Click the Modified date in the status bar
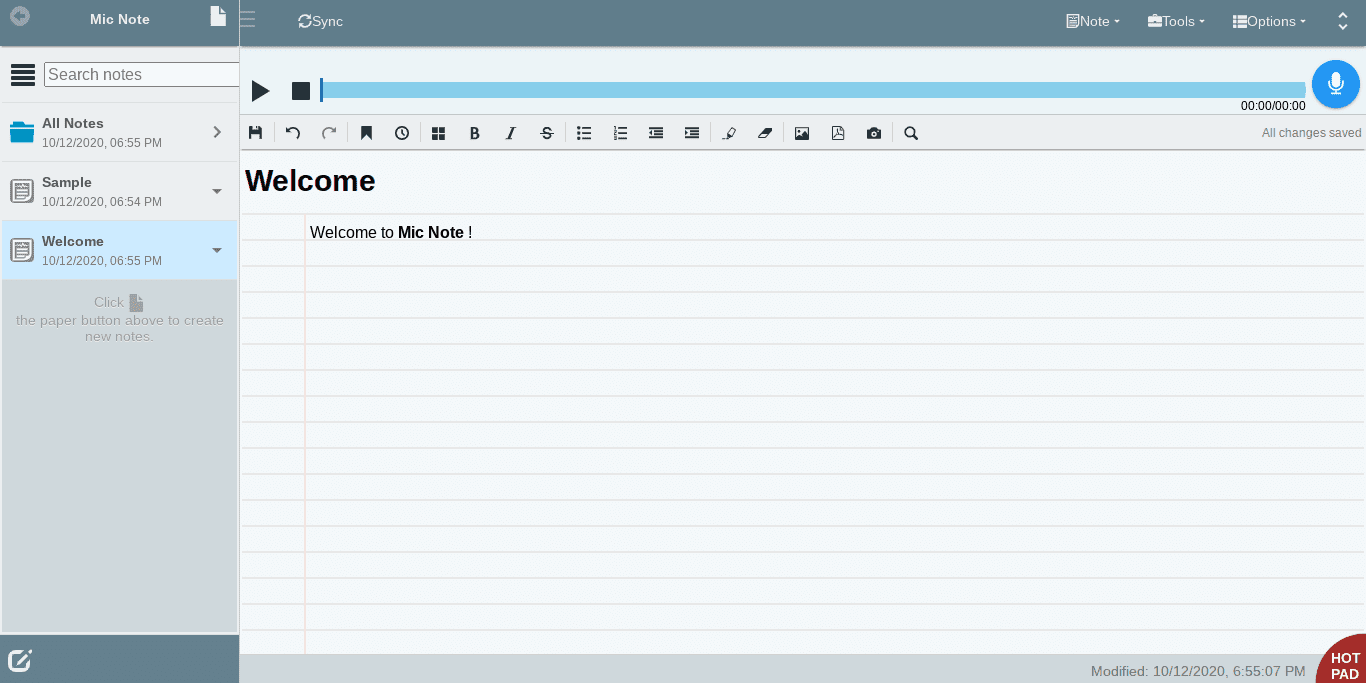1366x683 pixels. click(1198, 671)
